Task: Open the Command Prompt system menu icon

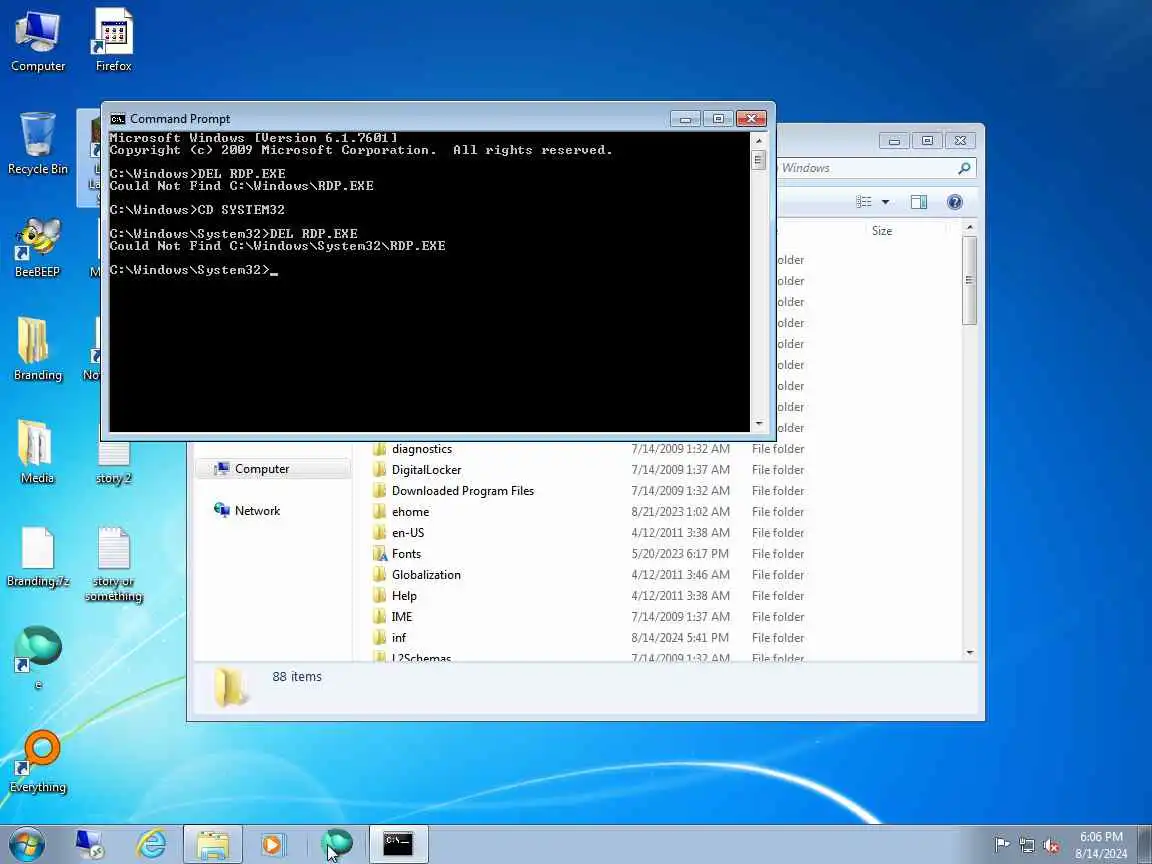Action: [118, 119]
